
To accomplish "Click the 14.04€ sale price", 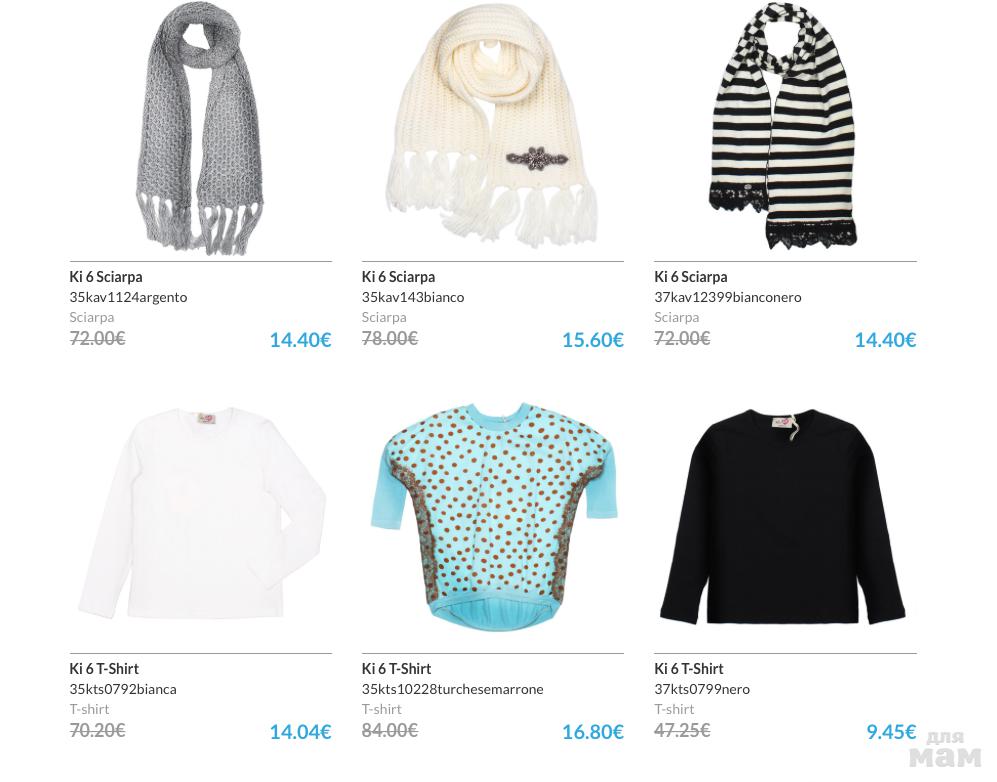I will point(300,732).
